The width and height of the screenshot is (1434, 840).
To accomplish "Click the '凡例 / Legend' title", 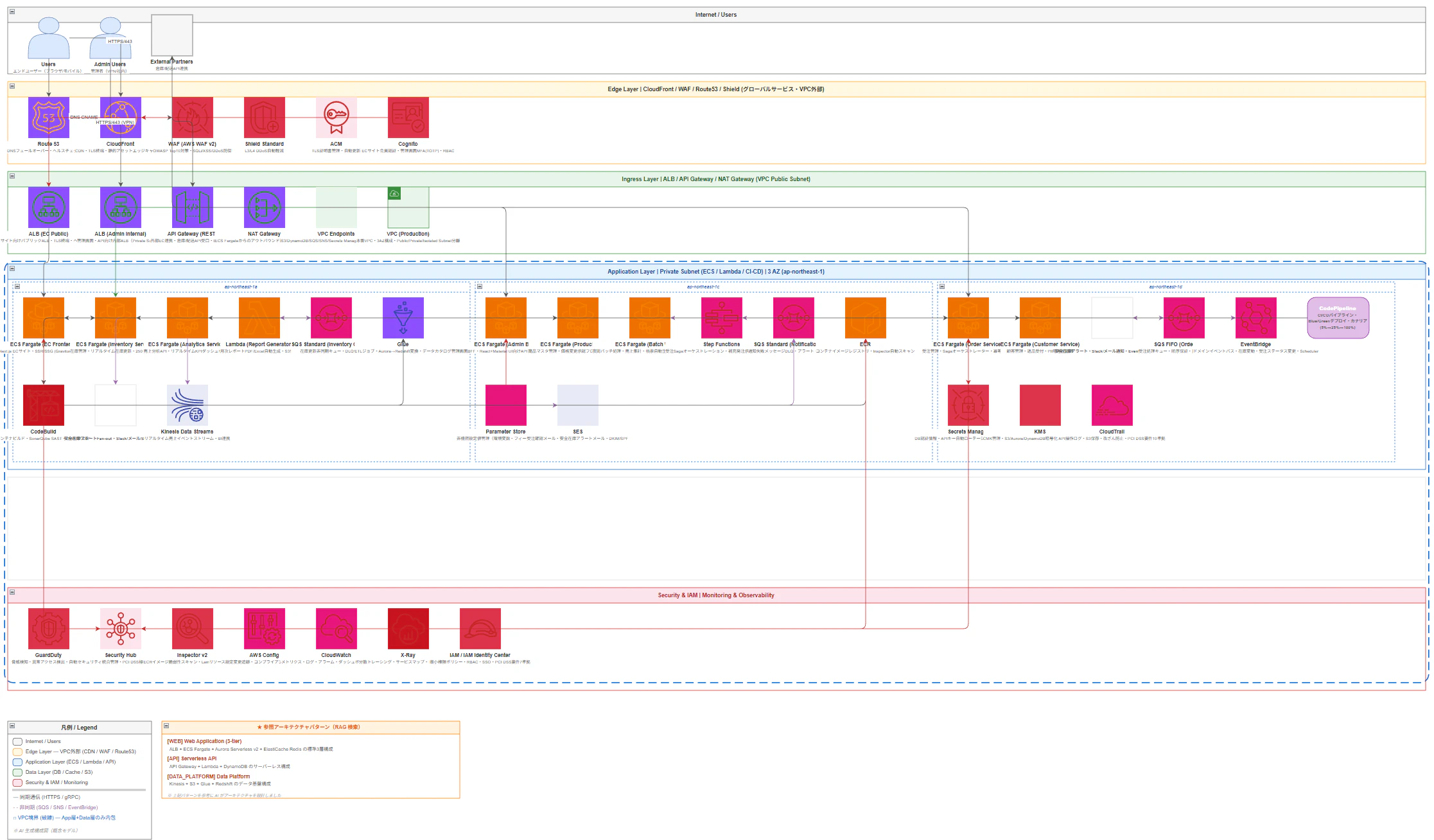I will [80, 728].
